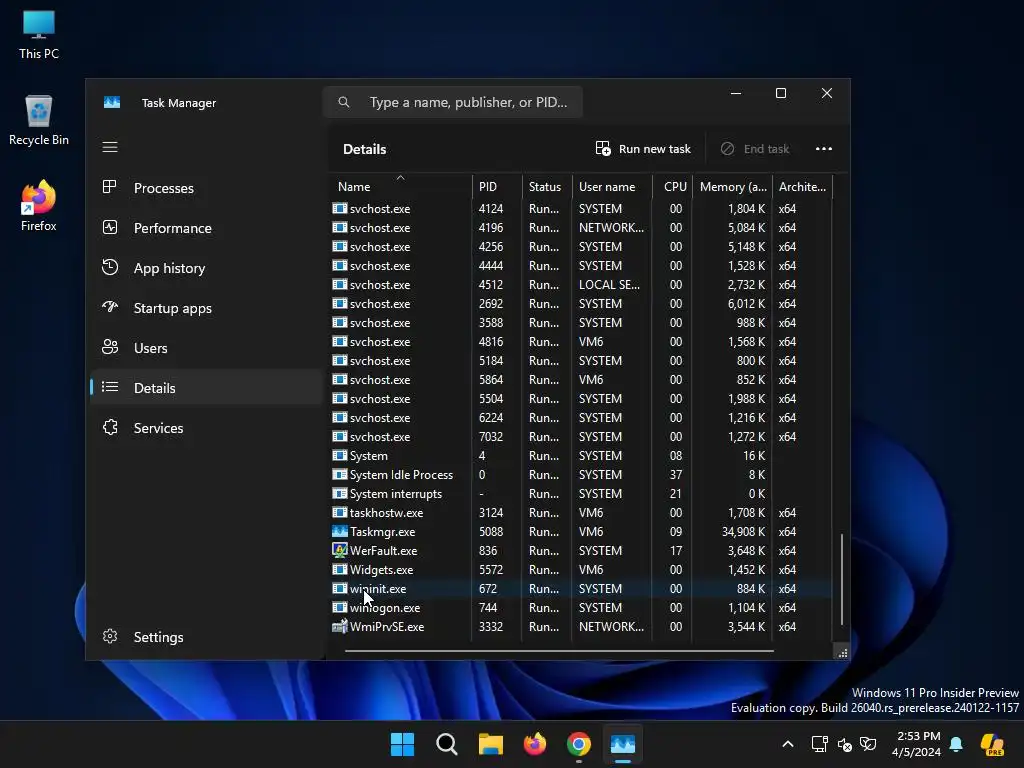1024x768 pixels.
Task: Select the System Idle Process row
Action: 581,475
